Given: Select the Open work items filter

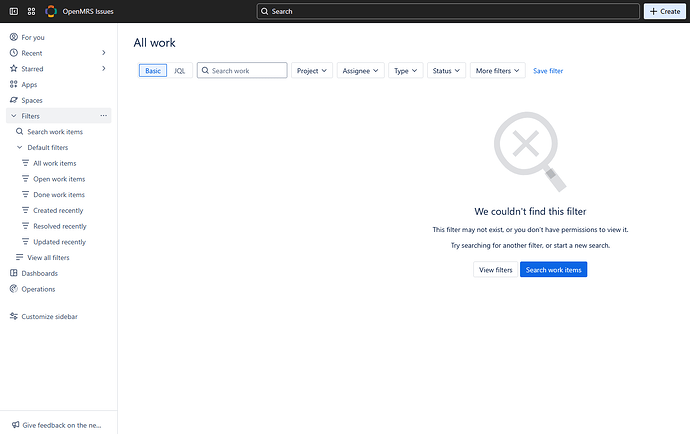Looking at the screenshot, I should coord(59,179).
